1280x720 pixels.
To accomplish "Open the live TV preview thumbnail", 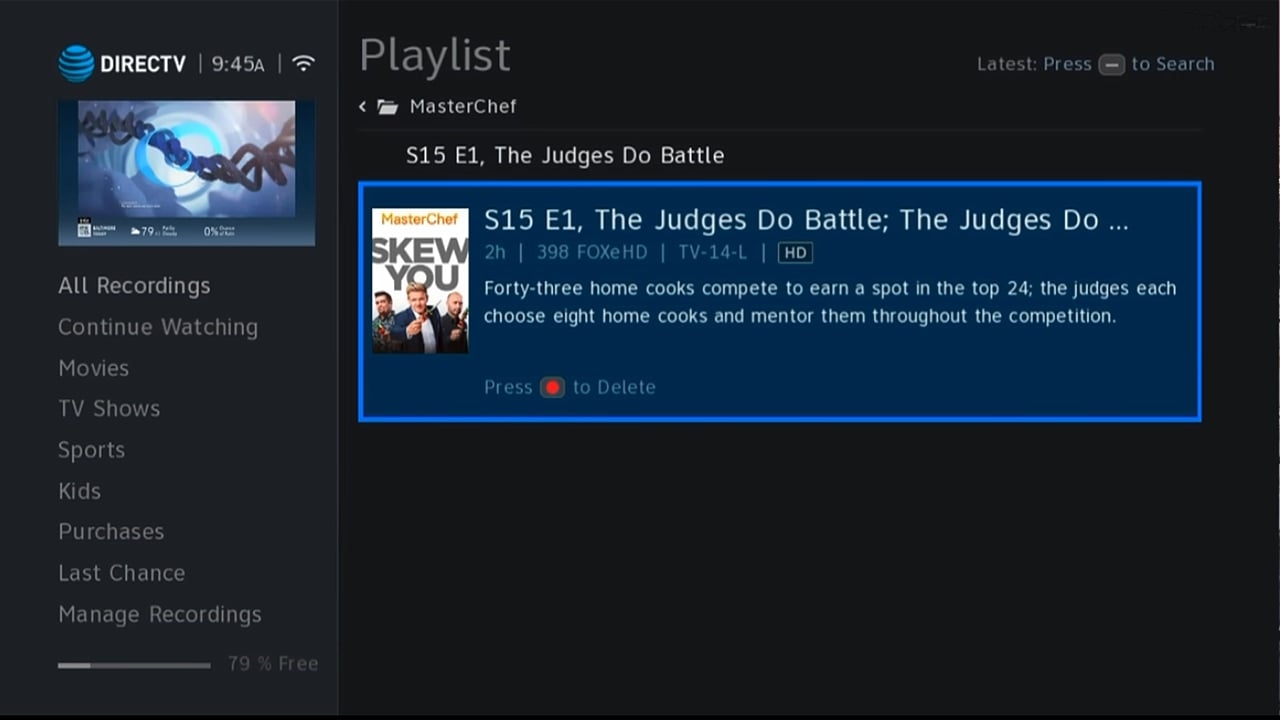I will pyautogui.click(x=186, y=172).
